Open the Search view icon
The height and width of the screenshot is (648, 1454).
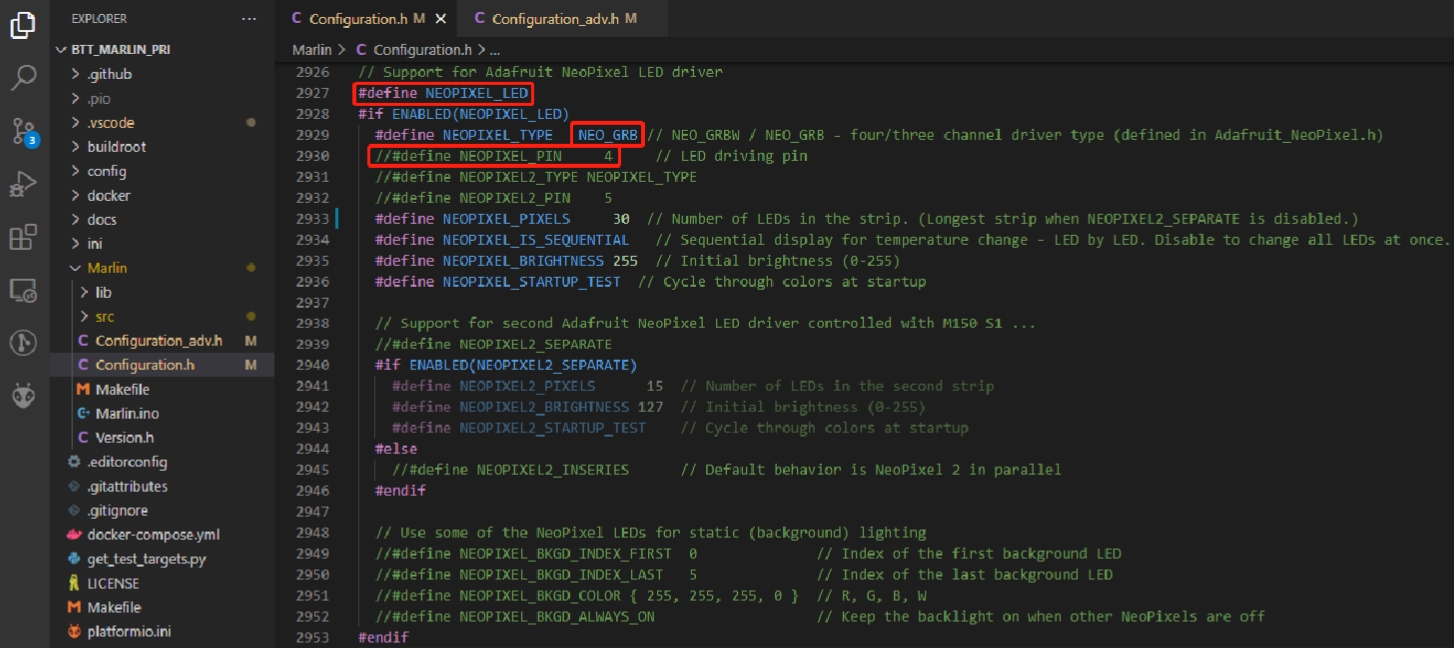pos(24,78)
